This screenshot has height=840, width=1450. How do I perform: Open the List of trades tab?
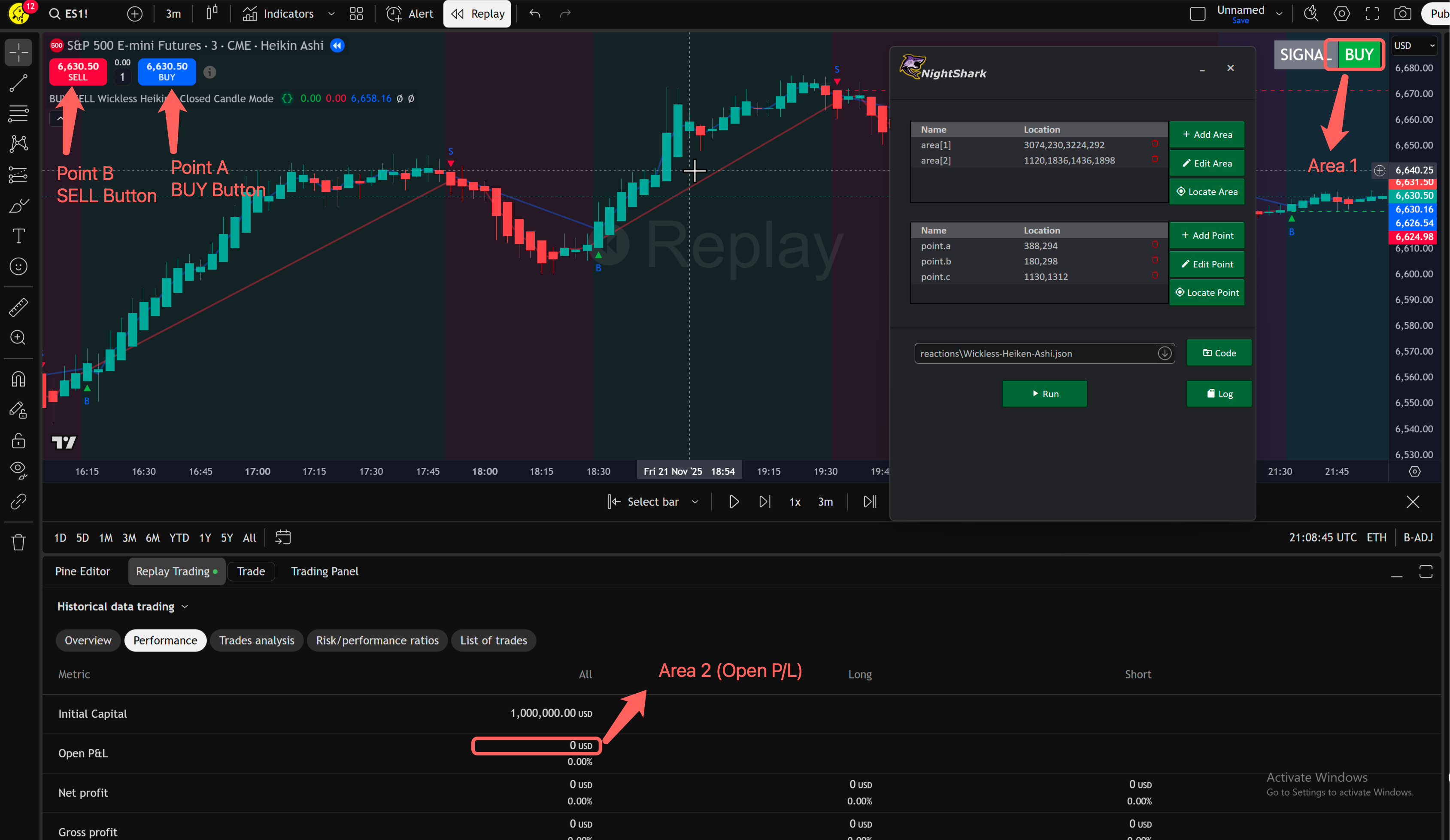point(493,640)
